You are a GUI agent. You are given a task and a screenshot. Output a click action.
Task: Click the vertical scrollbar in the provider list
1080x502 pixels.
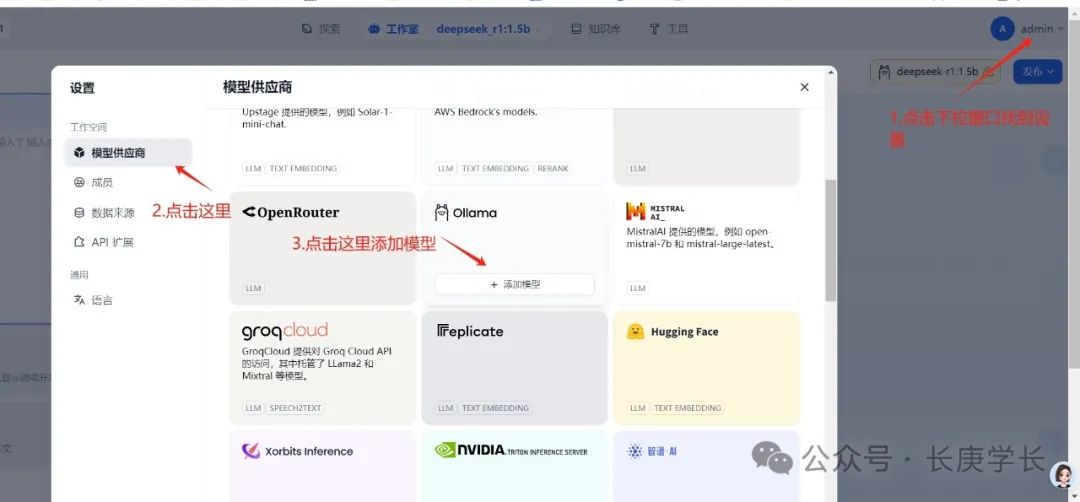pyautogui.click(x=831, y=240)
